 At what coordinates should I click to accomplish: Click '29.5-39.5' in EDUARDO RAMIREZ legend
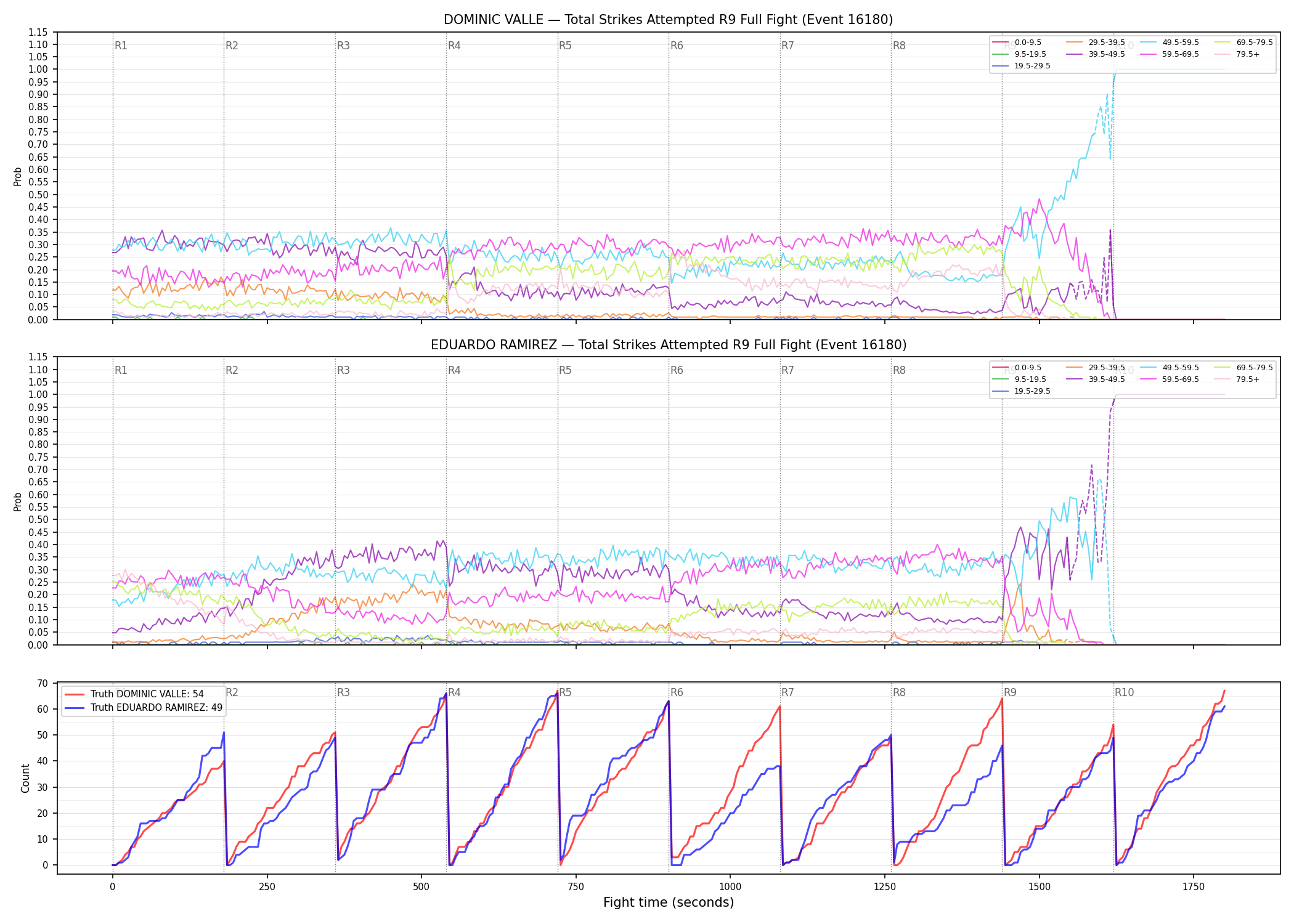(x=1107, y=368)
